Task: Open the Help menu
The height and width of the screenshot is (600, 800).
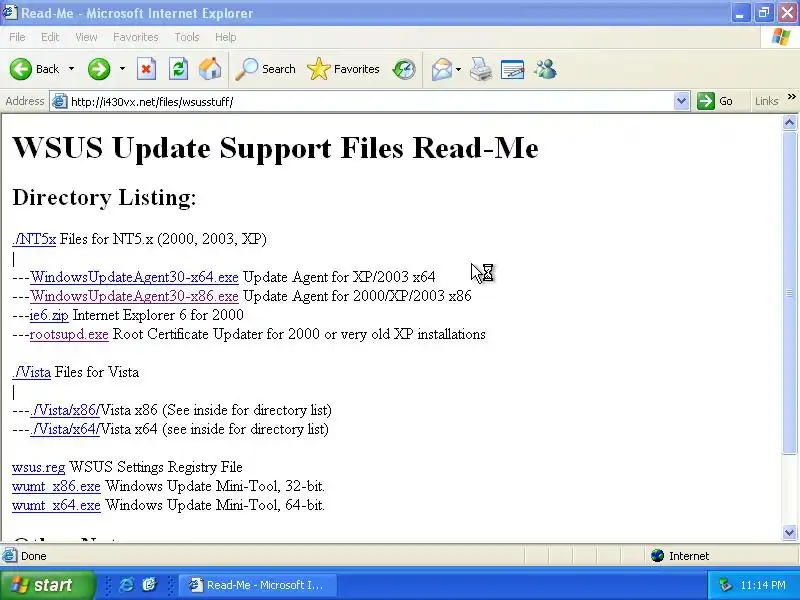Action: [x=225, y=37]
